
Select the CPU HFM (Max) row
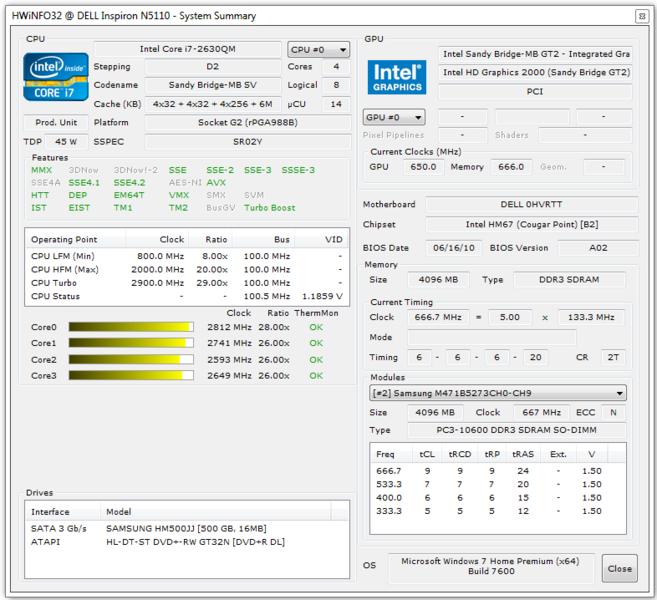click(x=187, y=269)
